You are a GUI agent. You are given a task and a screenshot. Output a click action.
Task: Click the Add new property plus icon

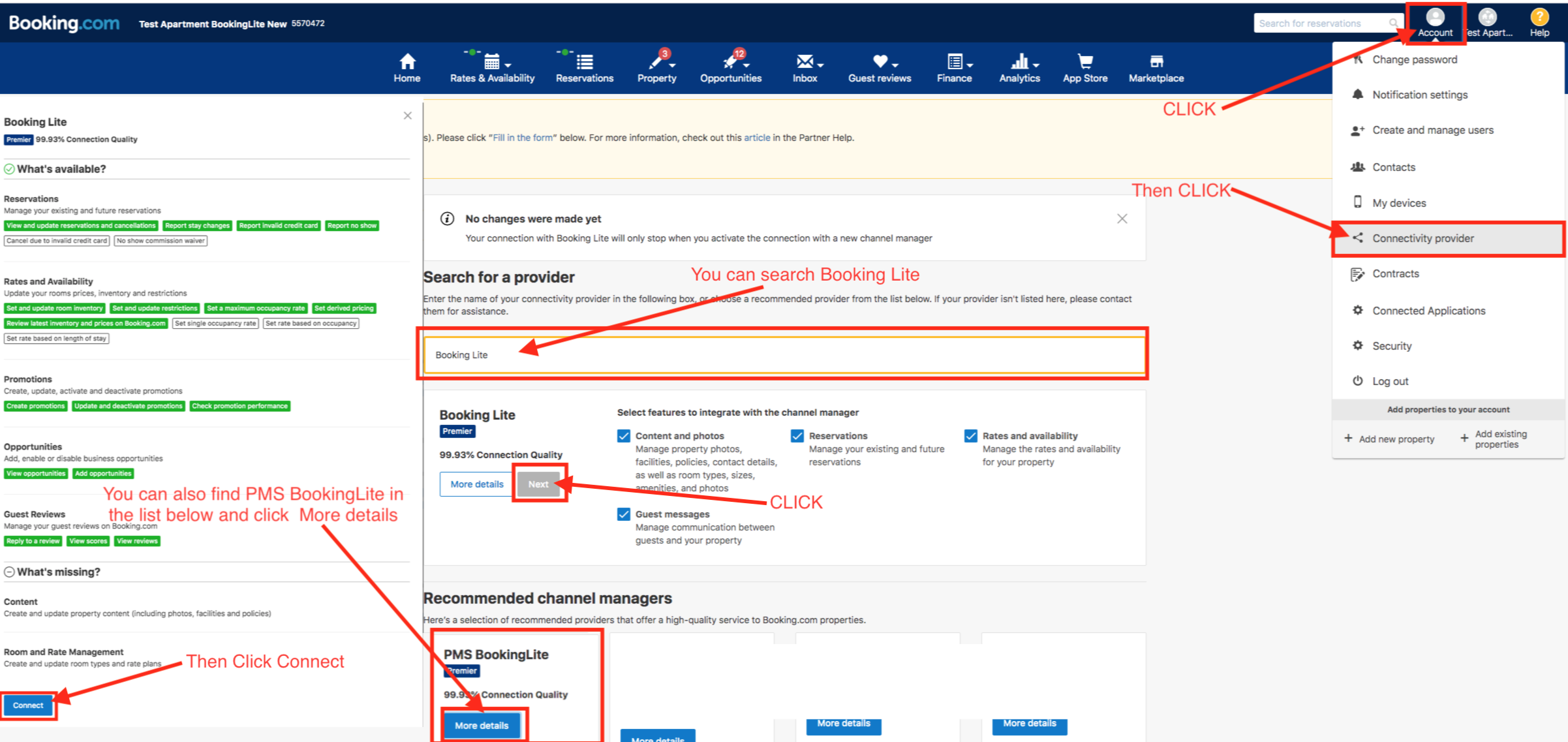(x=1348, y=439)
